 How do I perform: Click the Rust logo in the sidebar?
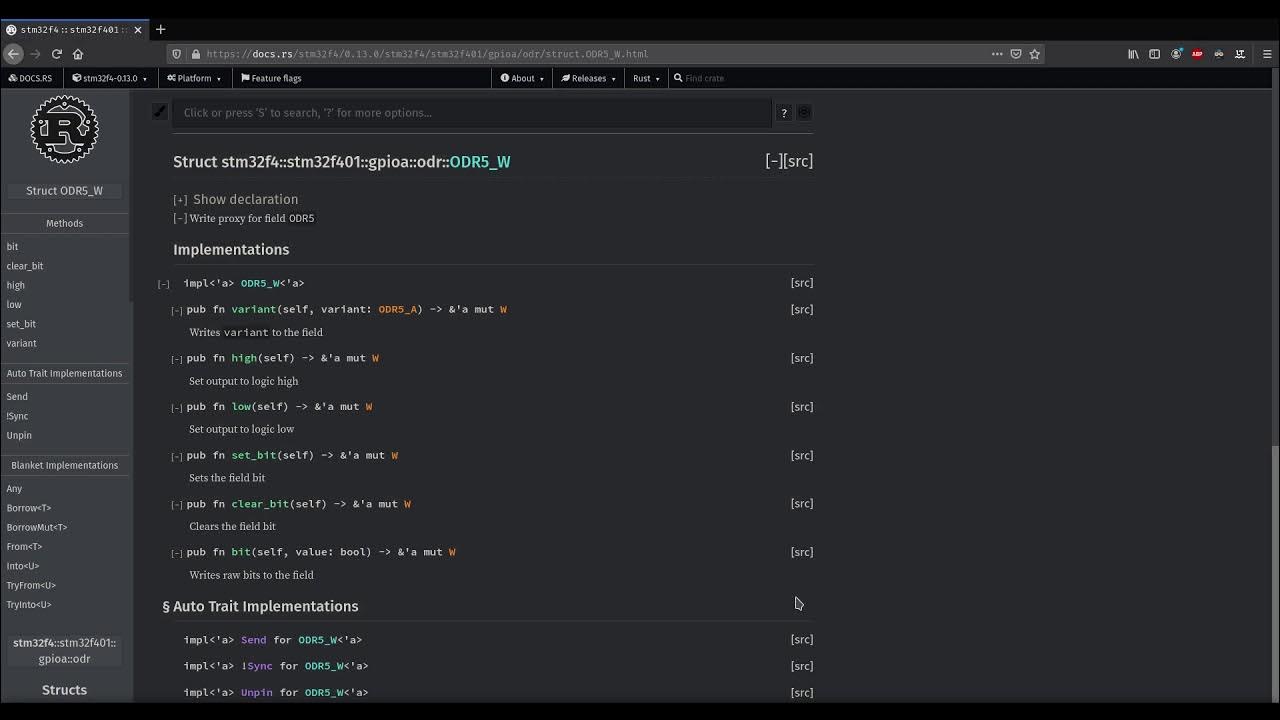[x=64, y=130]
